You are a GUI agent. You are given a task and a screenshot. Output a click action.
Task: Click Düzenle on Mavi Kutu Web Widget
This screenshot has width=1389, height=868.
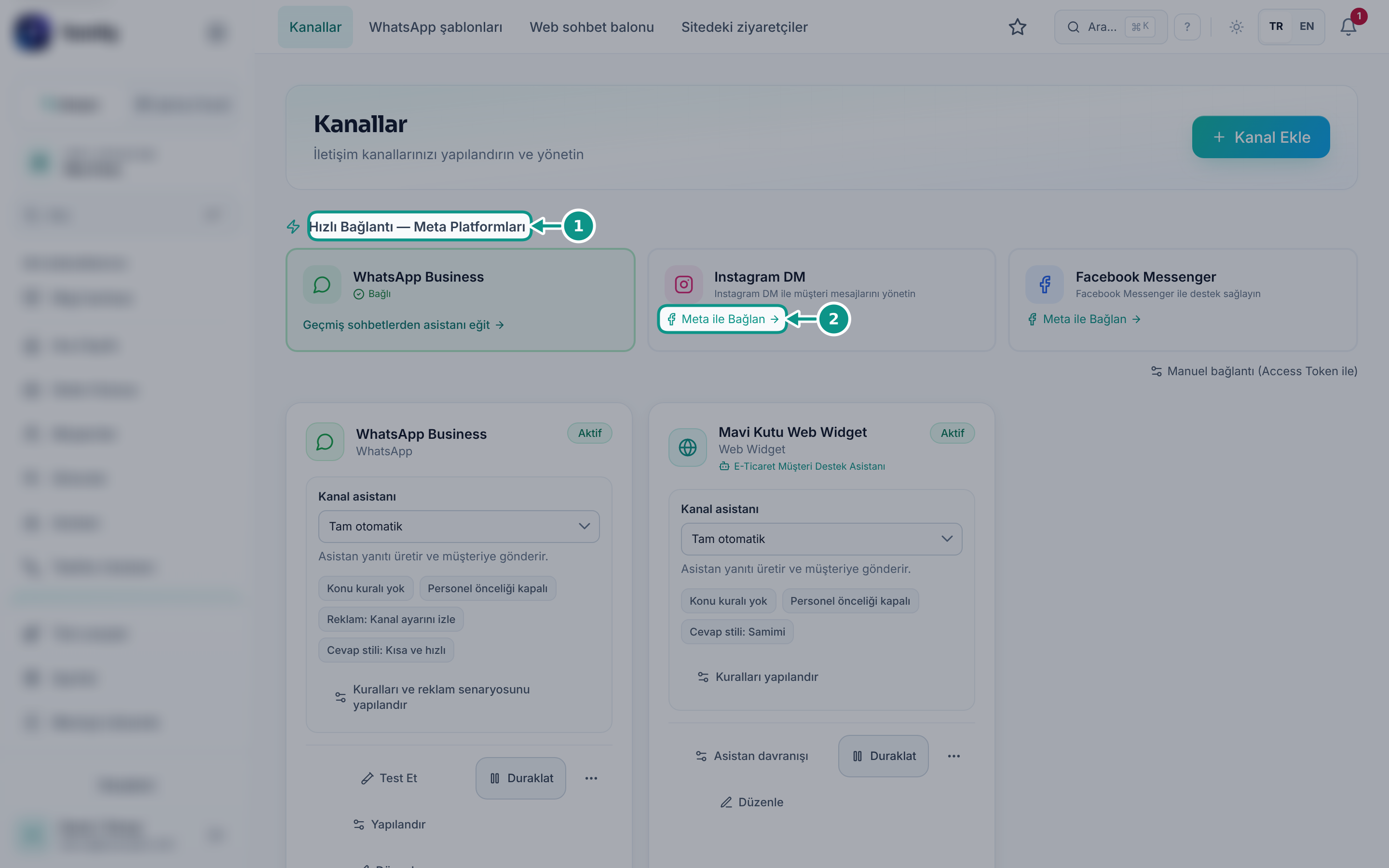click(751, 802)
